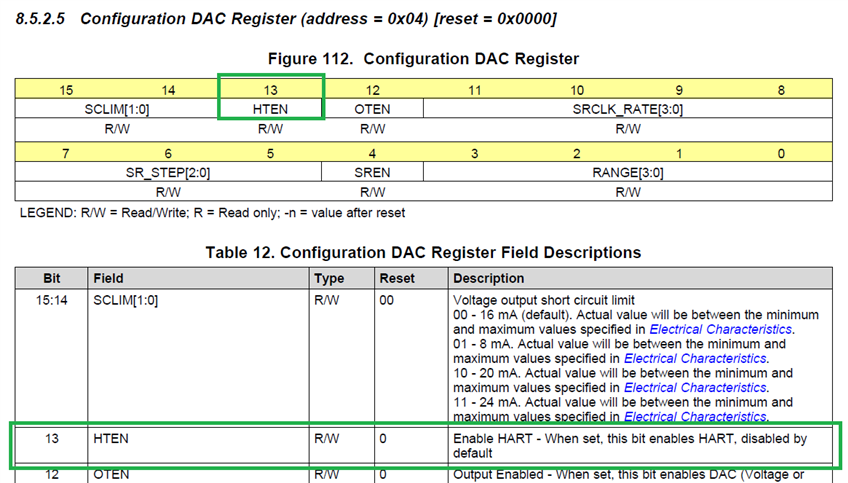
Task: Click HTEN field in the register figure
Action: (270, 109)
